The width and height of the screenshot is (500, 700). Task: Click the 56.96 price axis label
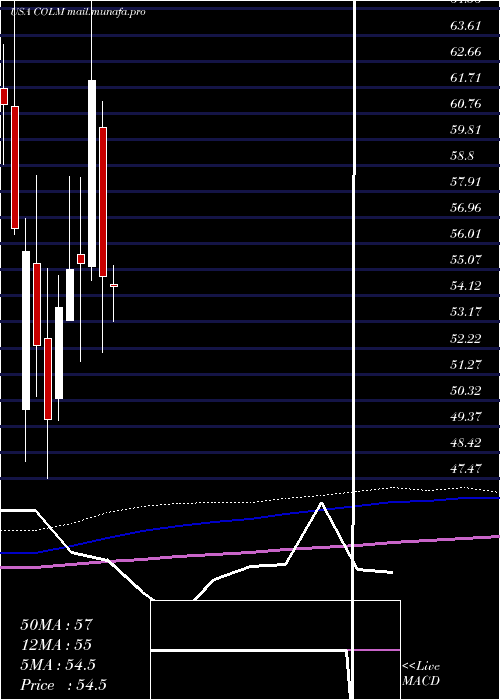[x=466, y=208]
